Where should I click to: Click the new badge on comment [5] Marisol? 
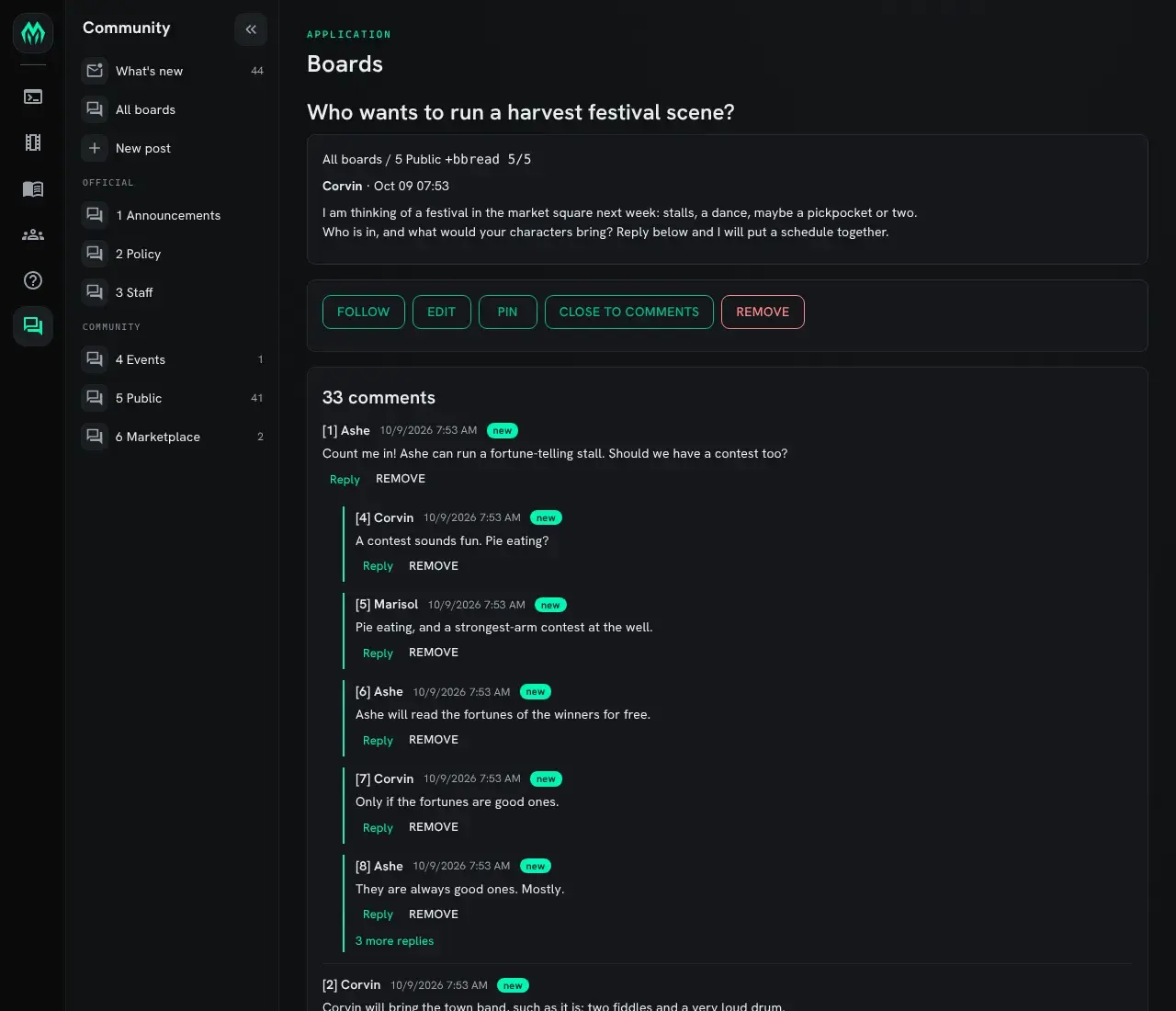pyautogui.click(x=550, y=605)
